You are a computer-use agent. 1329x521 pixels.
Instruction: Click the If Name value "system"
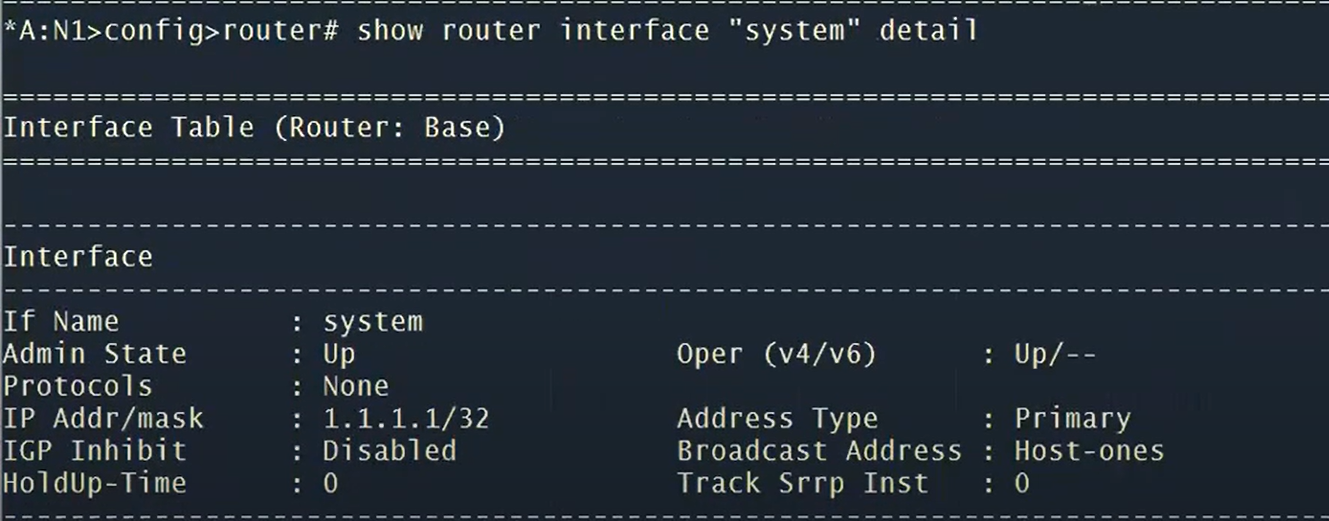pyautogui.click(x=372, y=322)
